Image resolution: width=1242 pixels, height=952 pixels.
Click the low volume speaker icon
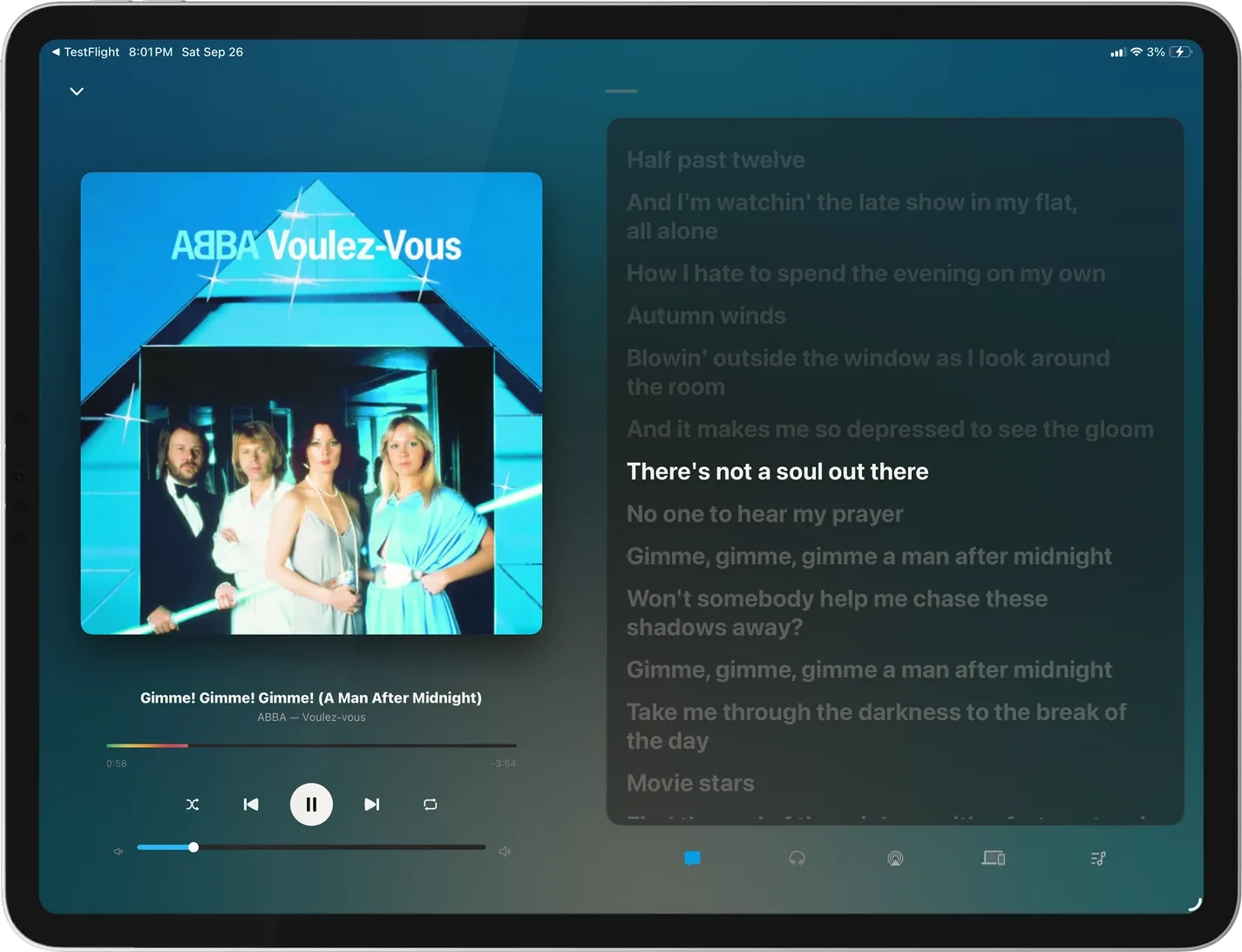tap(119, 852)
